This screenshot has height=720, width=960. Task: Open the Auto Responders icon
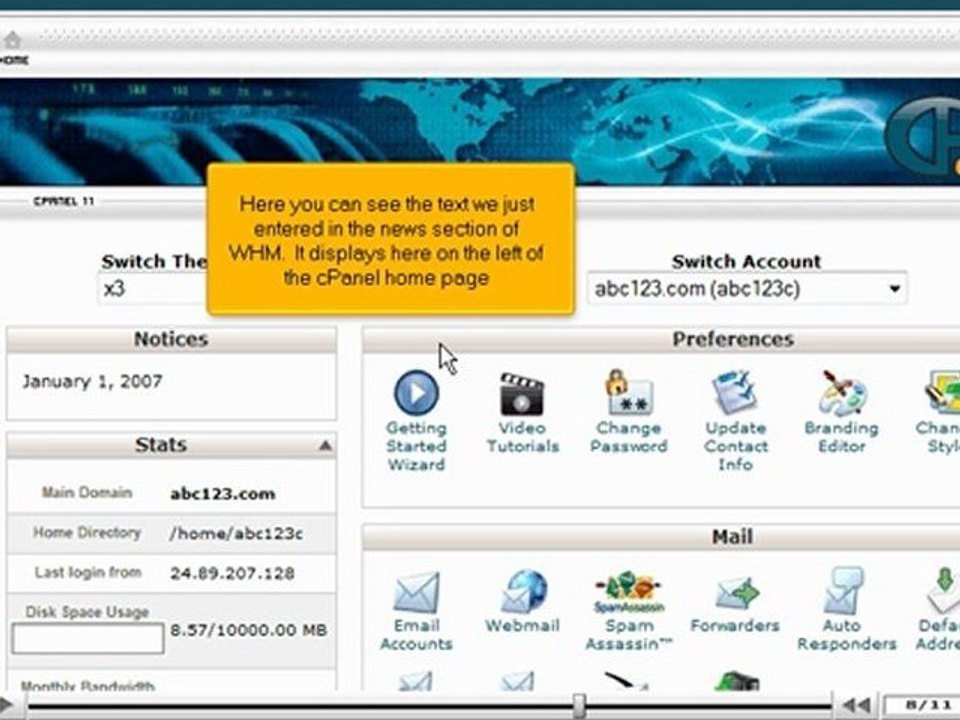click(x=843, y=591)
